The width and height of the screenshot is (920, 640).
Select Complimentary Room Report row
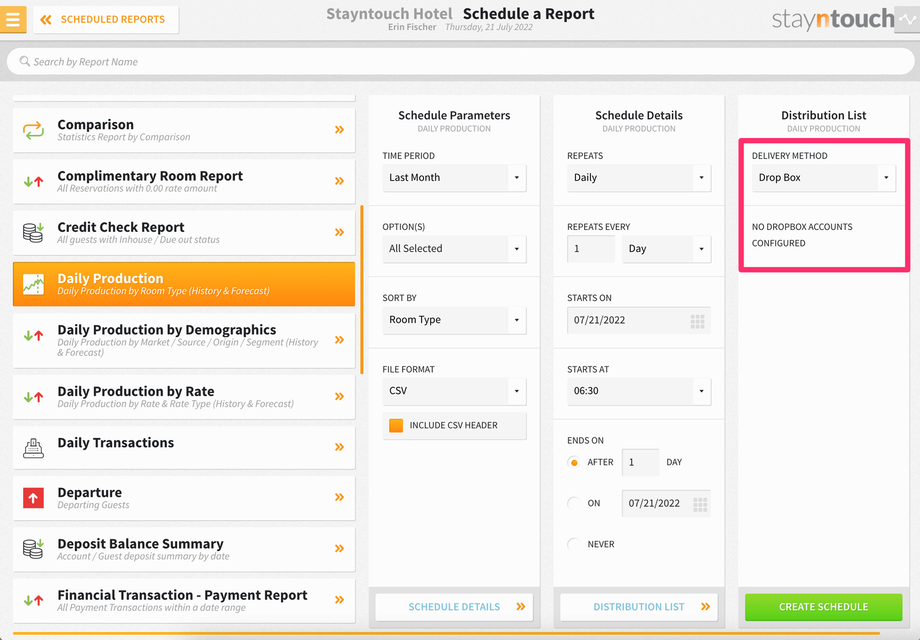click(x=184, y=181)
